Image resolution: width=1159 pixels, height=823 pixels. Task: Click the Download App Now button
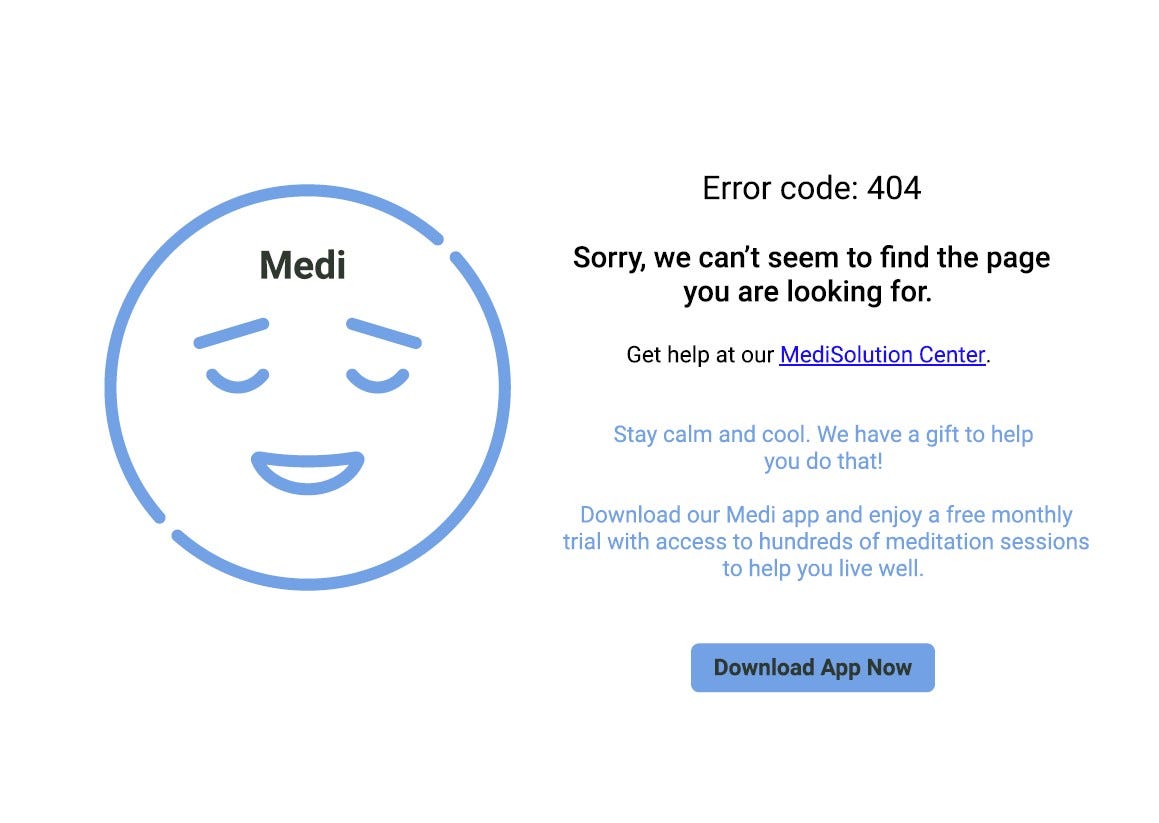pyautogui.click(x=812, y=668)
